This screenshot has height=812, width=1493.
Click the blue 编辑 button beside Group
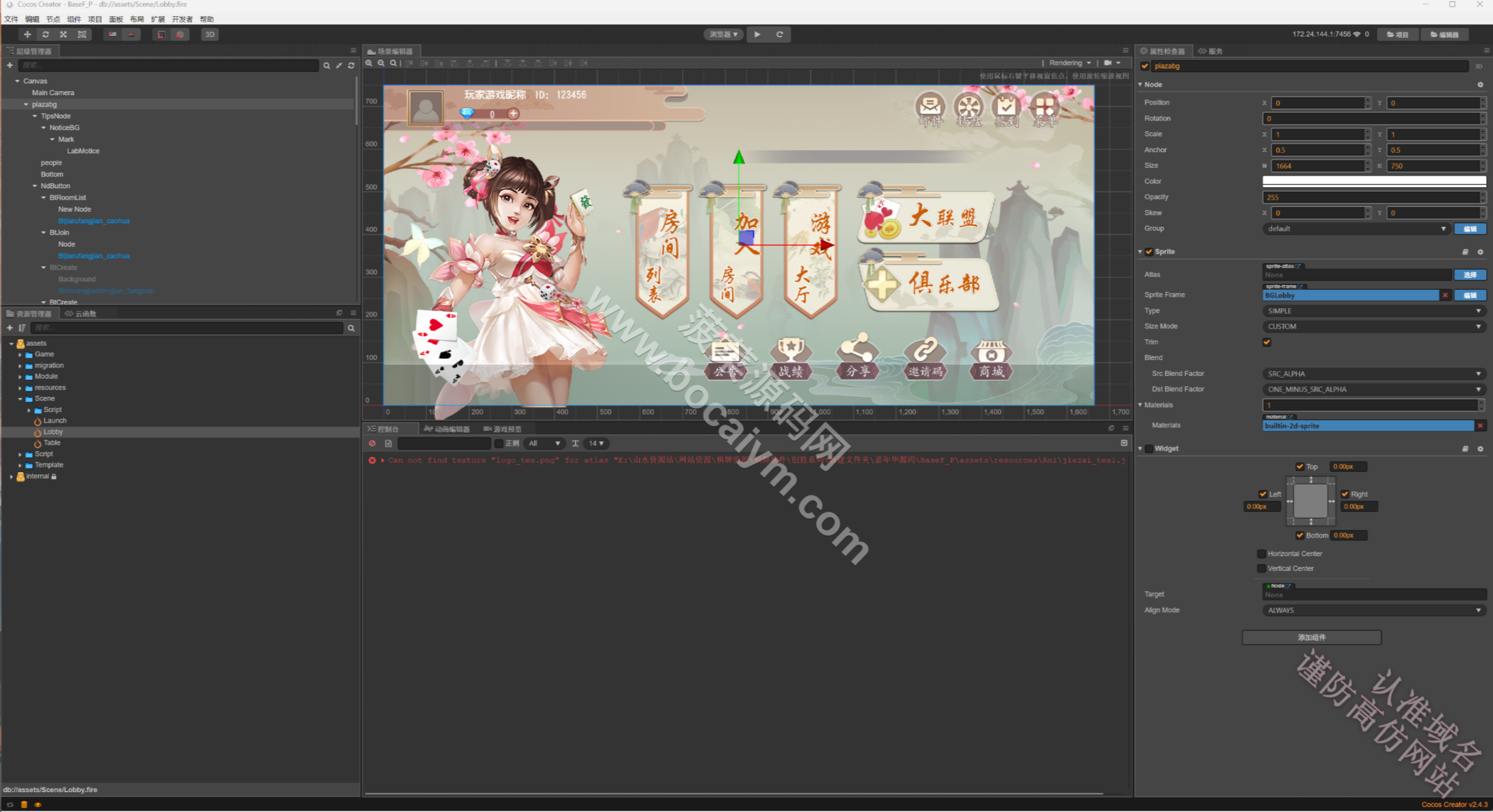tap(1470, 229)
